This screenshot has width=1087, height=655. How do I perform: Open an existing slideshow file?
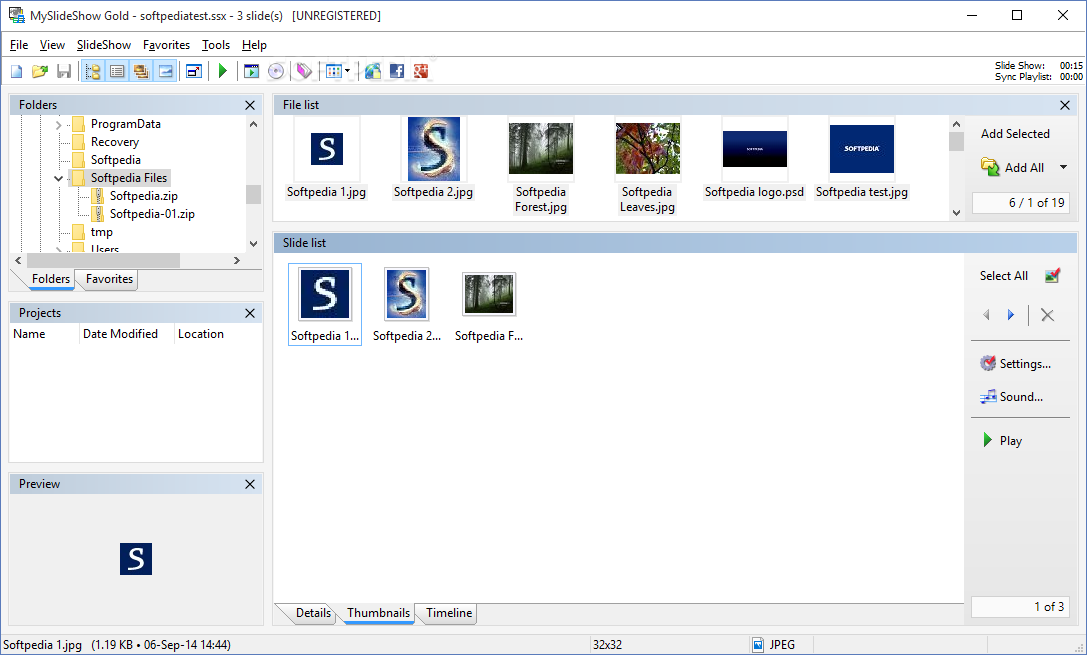40,71
